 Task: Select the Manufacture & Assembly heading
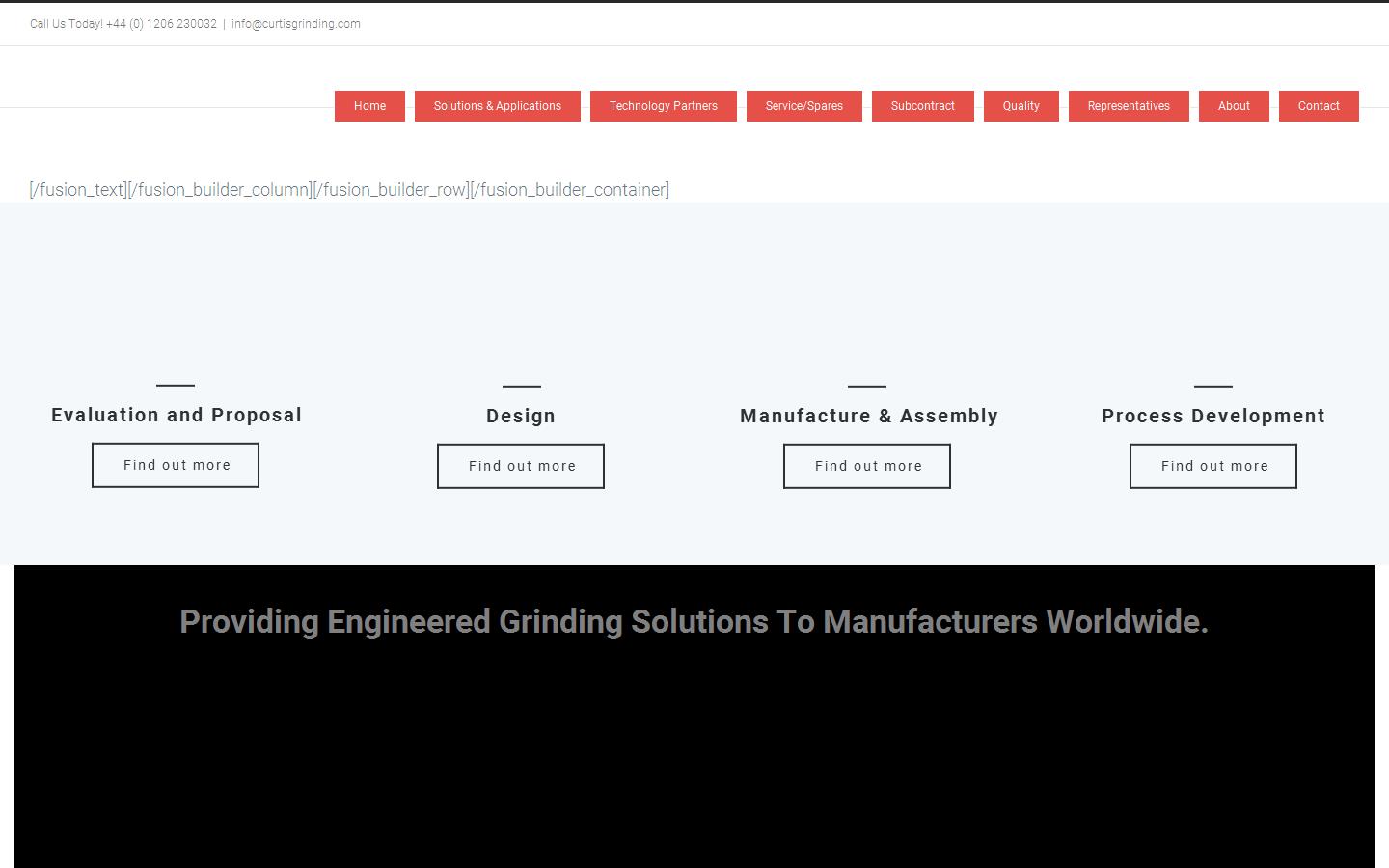(868, 416)
